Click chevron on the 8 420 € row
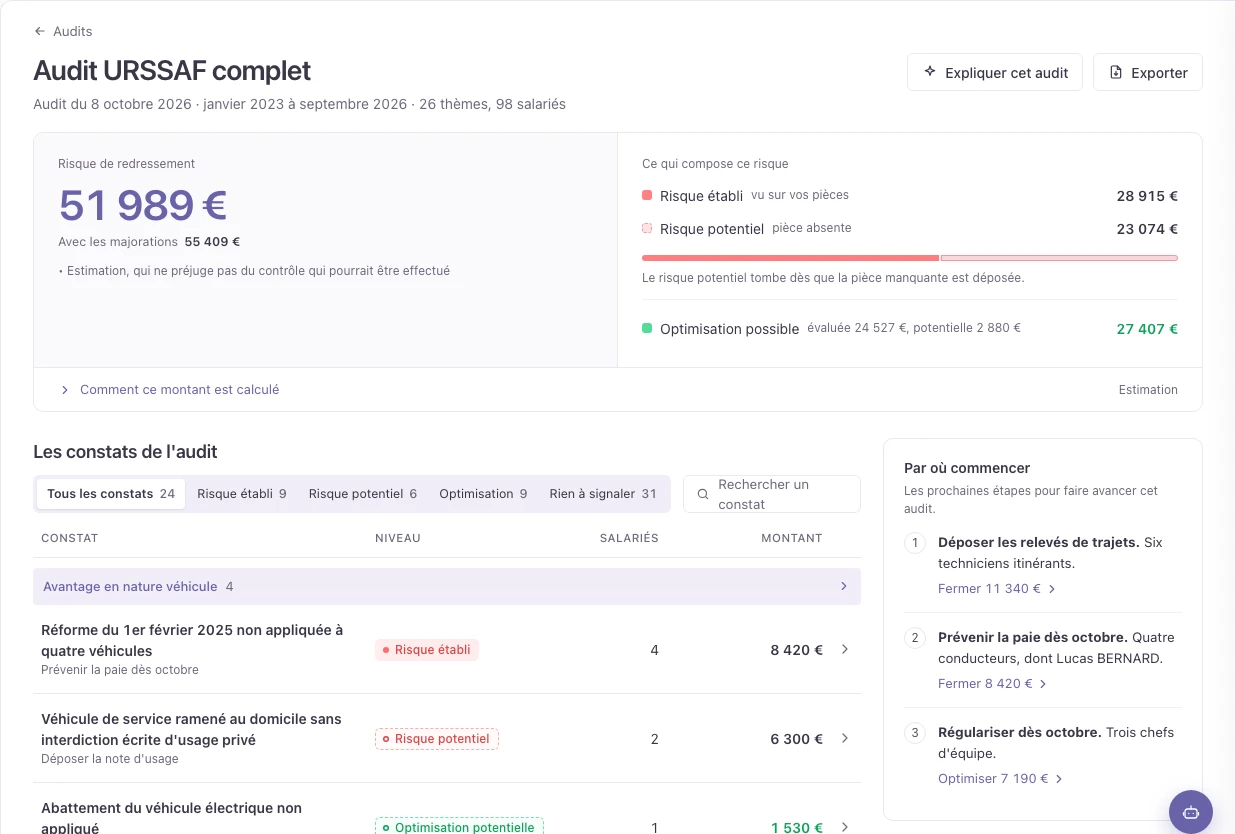The image size is (1235, 834). pos(844,649)
